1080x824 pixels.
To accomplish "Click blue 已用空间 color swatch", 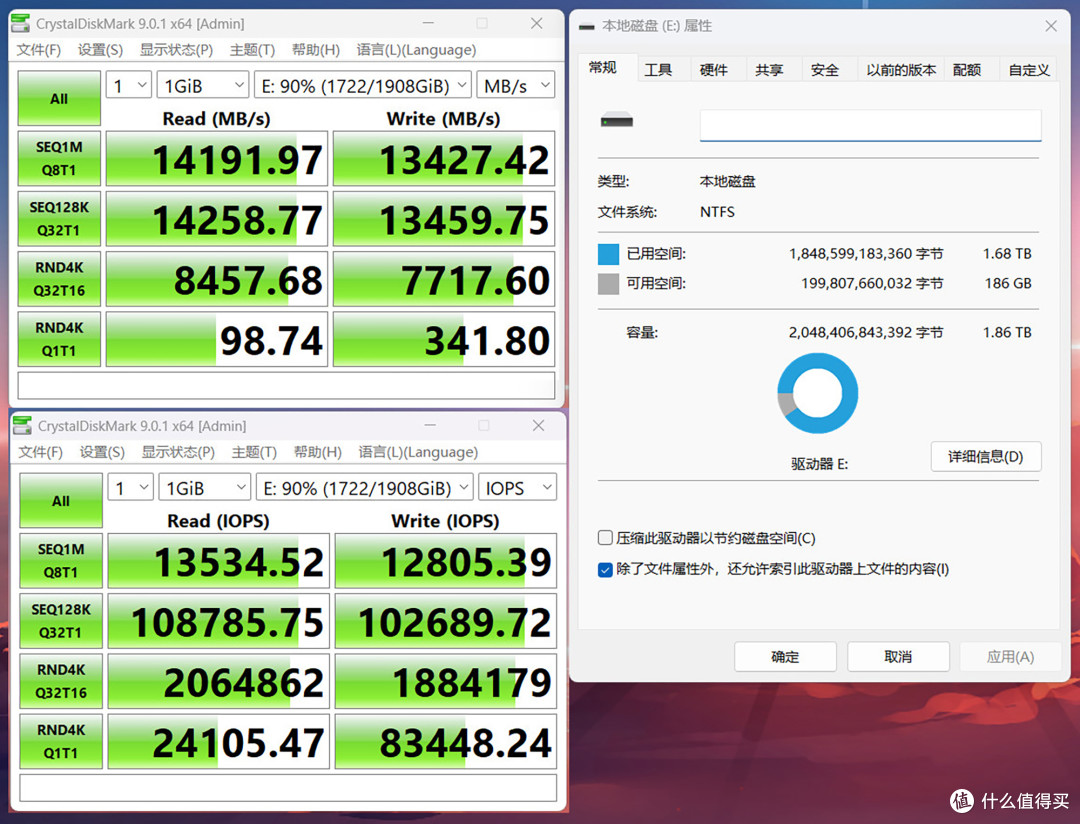I will [x=608, y=254].
